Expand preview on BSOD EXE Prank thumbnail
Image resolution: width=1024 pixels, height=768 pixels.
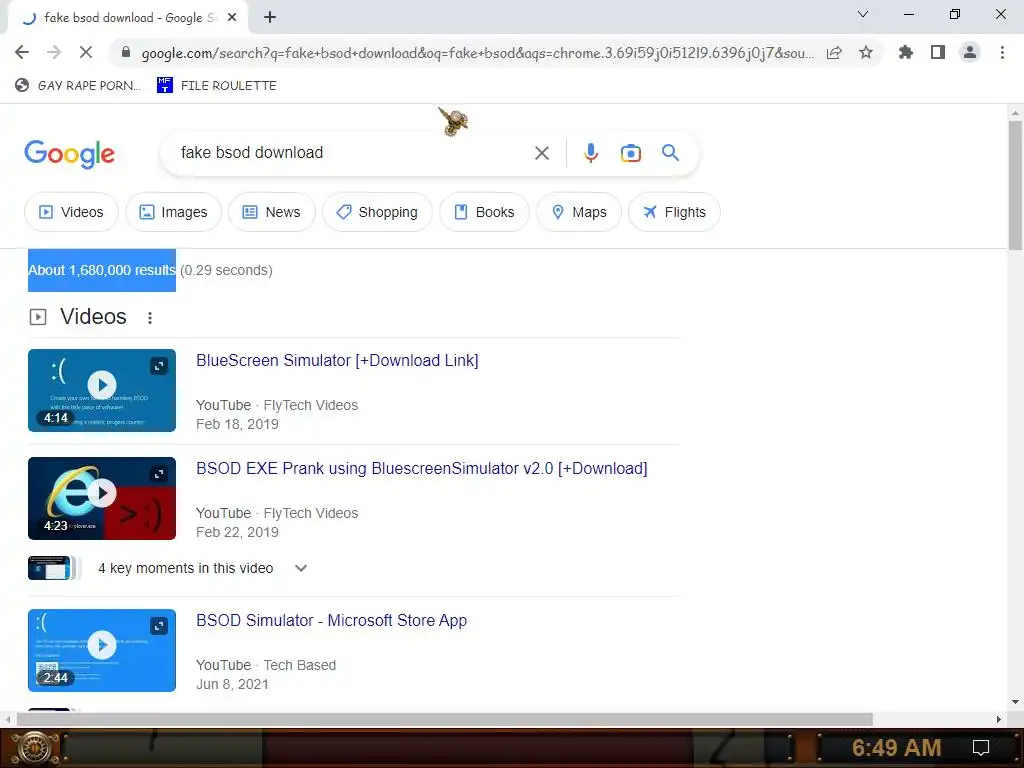point(159,474)
